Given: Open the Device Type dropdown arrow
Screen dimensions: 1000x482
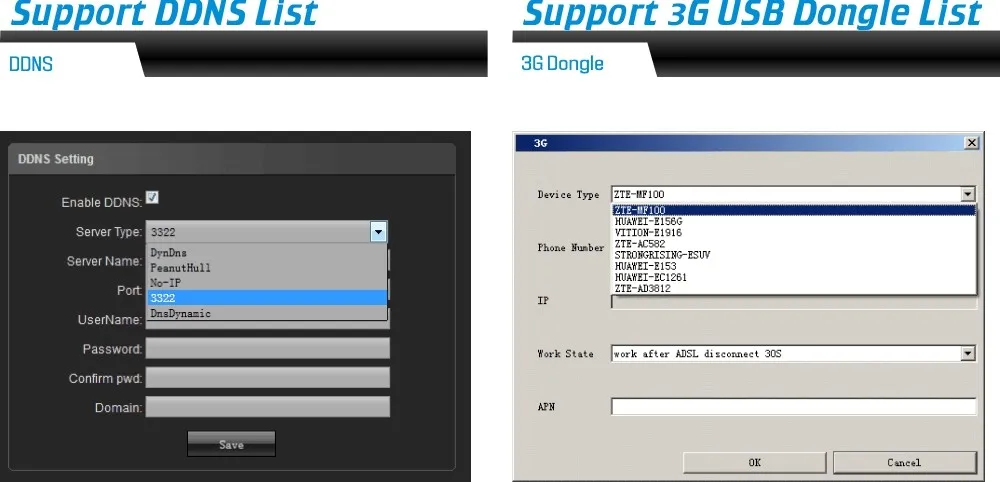Looking at the screenshot, I should tap(967, 194).
